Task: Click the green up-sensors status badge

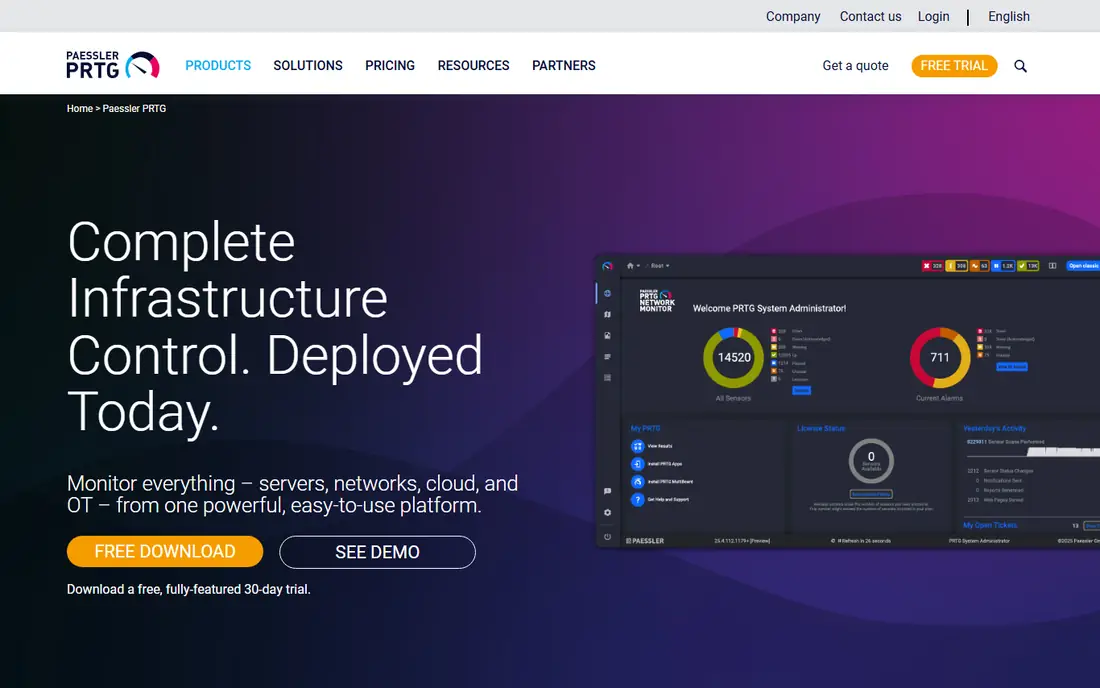Action: point(1028,266)
